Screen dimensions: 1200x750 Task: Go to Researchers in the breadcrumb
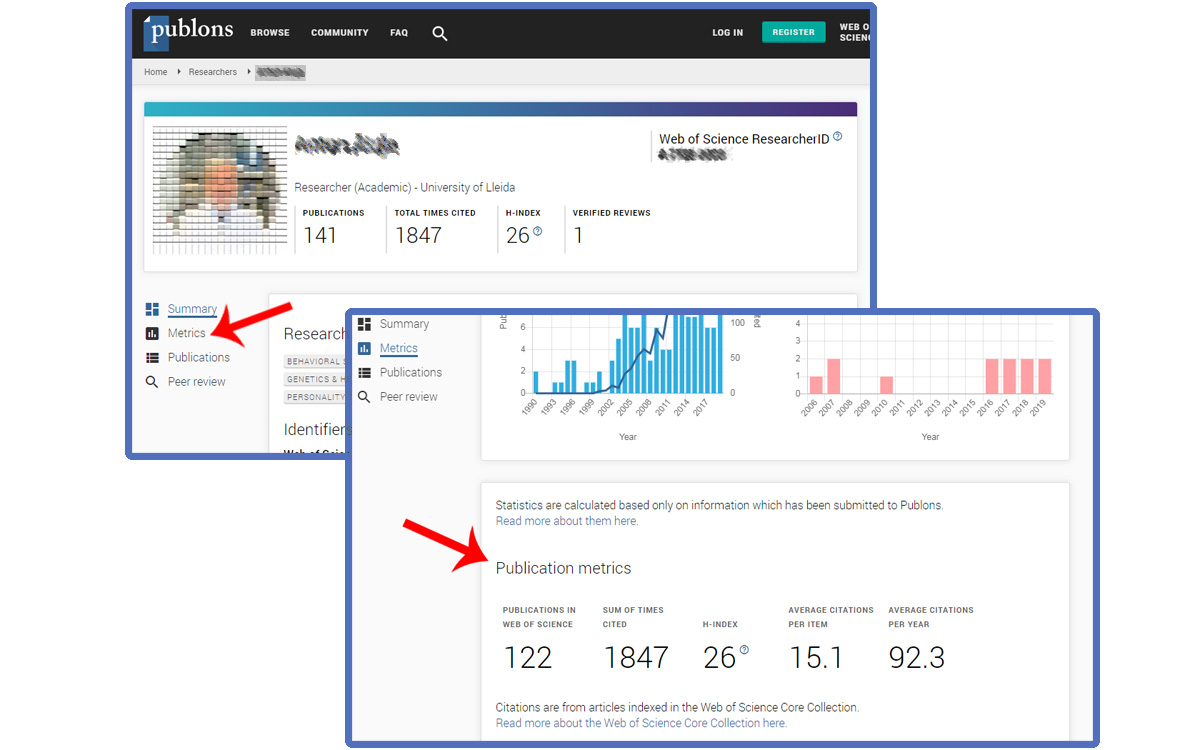tap(213, 72)
